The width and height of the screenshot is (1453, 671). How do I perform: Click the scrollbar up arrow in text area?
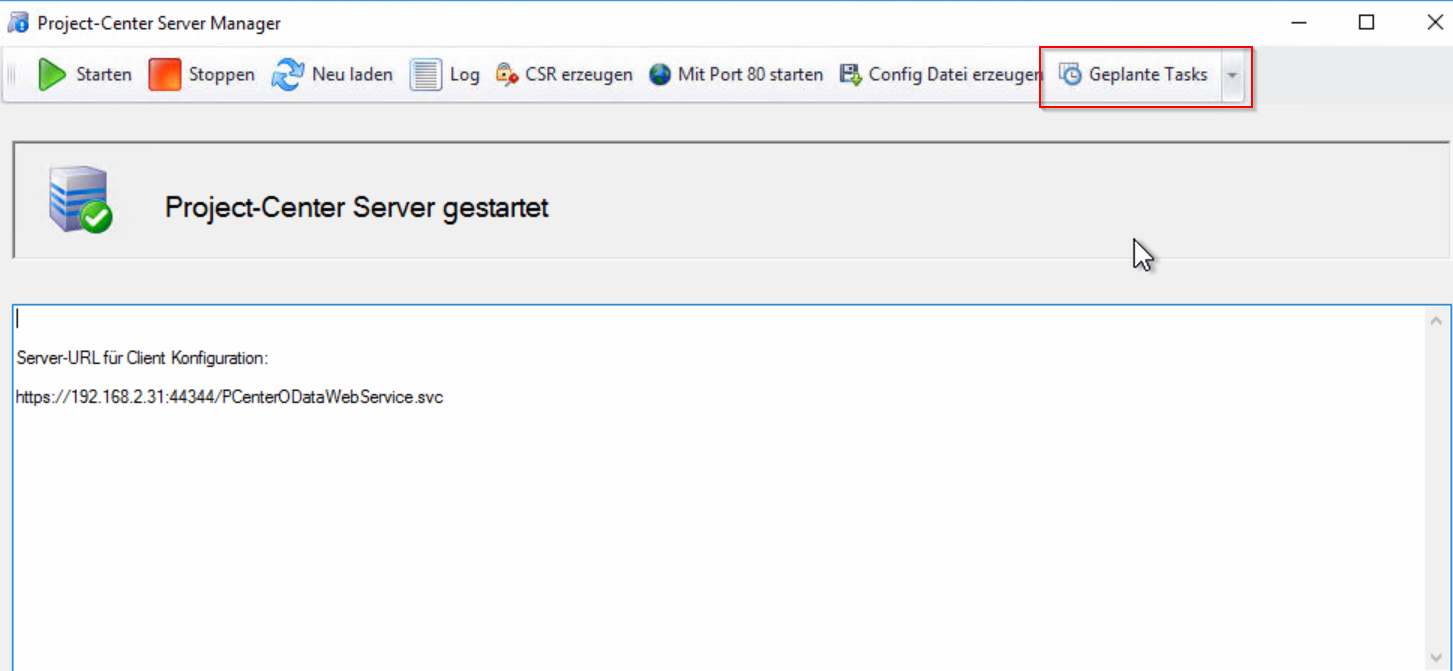pyautogui.click(x=1436, y=321)
